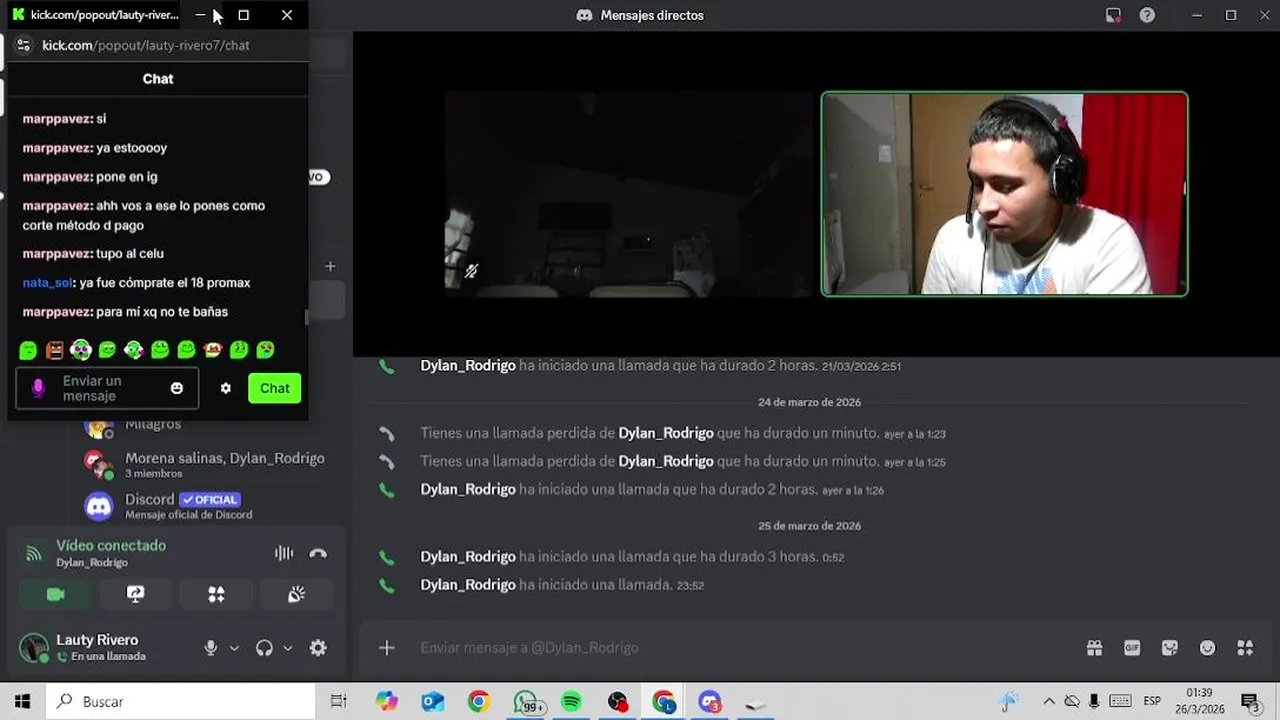Open site info icon in Kick address bar
The image size is (1280, 720).
tap(24, 45)
